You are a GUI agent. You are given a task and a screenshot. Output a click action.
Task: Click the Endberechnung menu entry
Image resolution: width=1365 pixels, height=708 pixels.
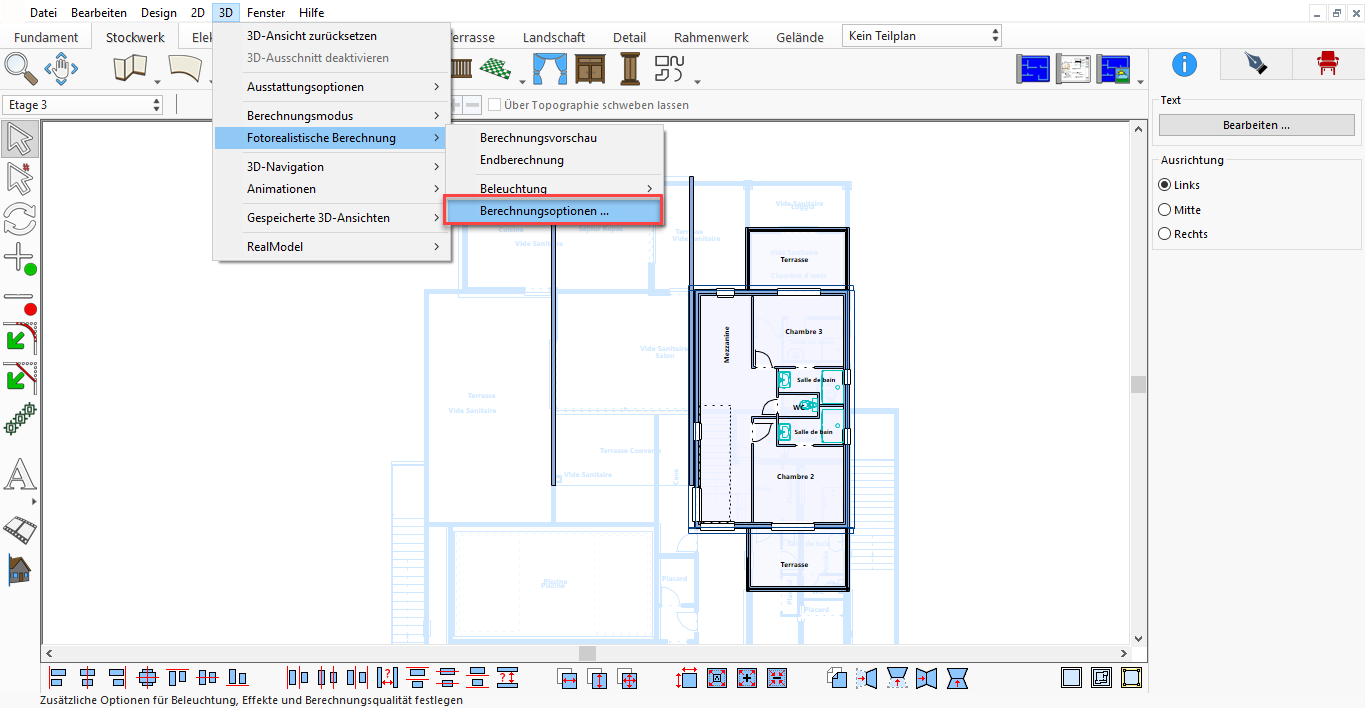tap(522, 160)
